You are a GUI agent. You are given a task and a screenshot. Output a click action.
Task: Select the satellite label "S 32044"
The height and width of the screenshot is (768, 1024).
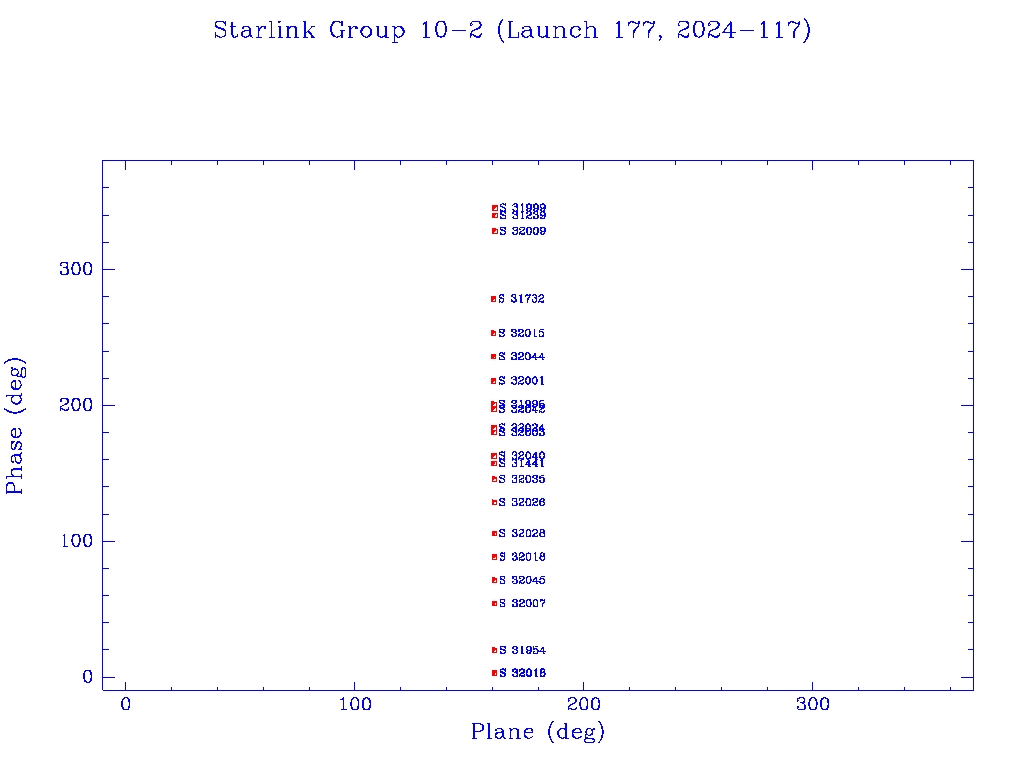click(521, 357)
